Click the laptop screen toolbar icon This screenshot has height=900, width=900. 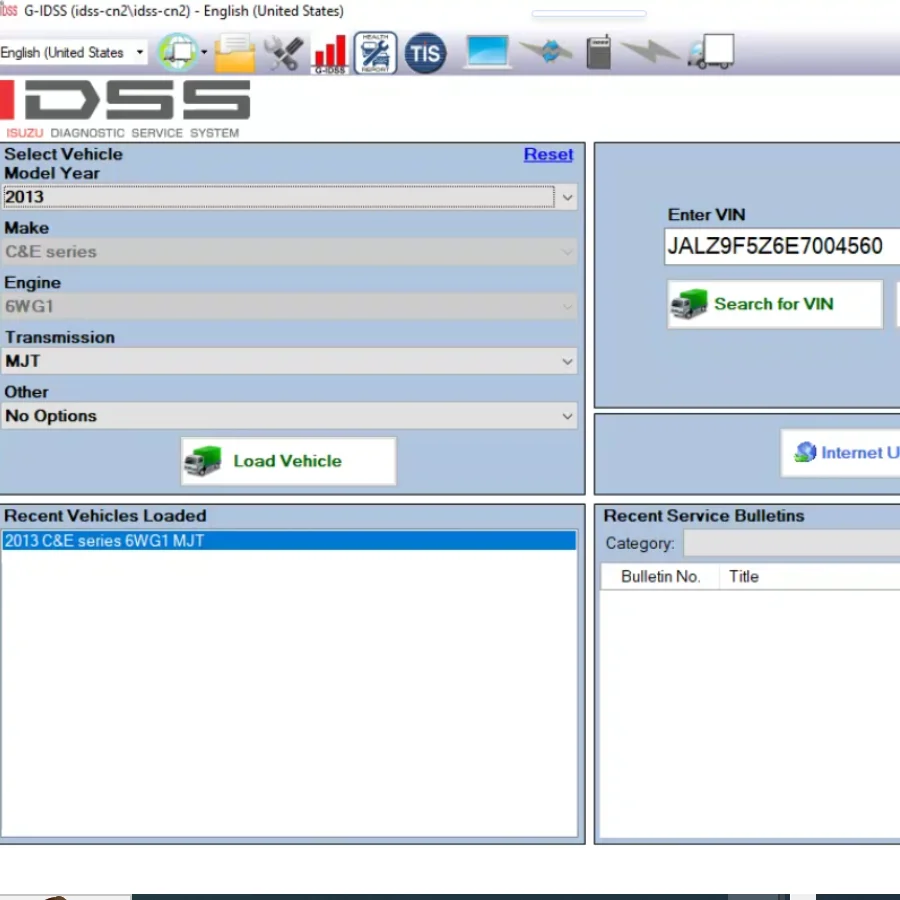pos(487,52)
